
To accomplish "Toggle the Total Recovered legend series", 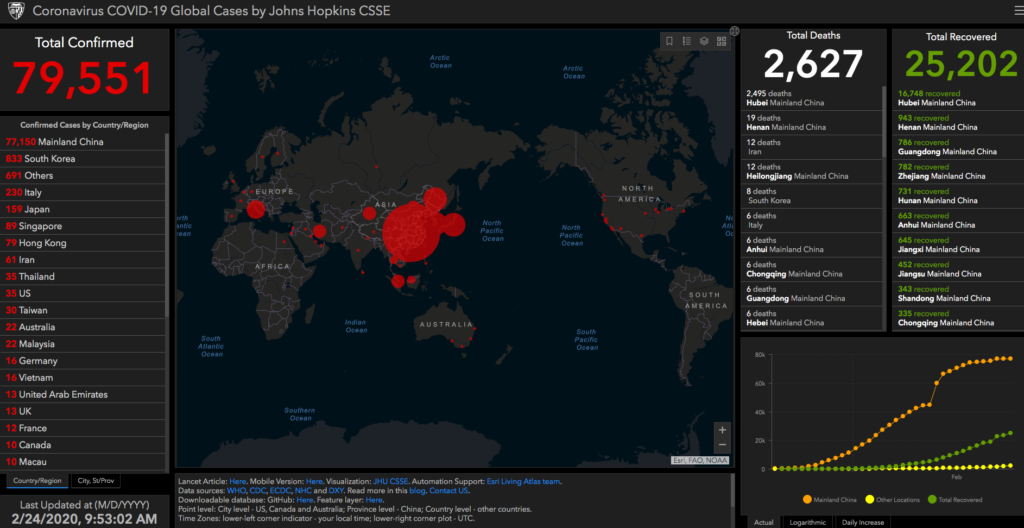I will click(x=954, y=500).
